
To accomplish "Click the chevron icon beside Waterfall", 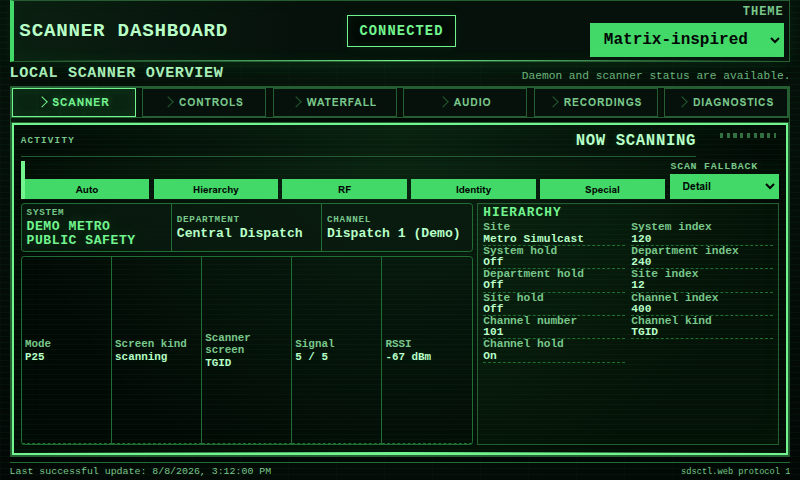I will [x=298, y=102].
